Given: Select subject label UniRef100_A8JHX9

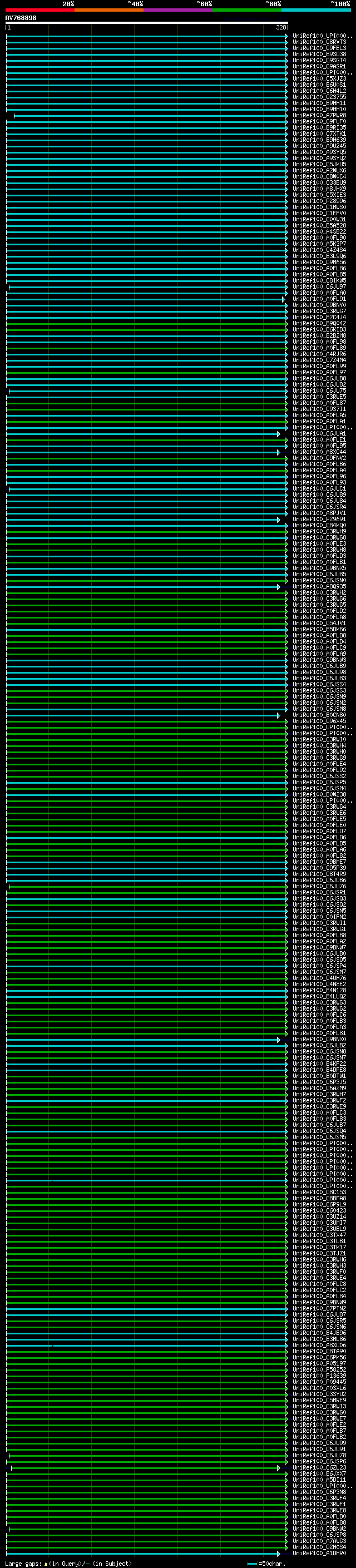Looking at the screenshot, I should click(x=319, y=189).
